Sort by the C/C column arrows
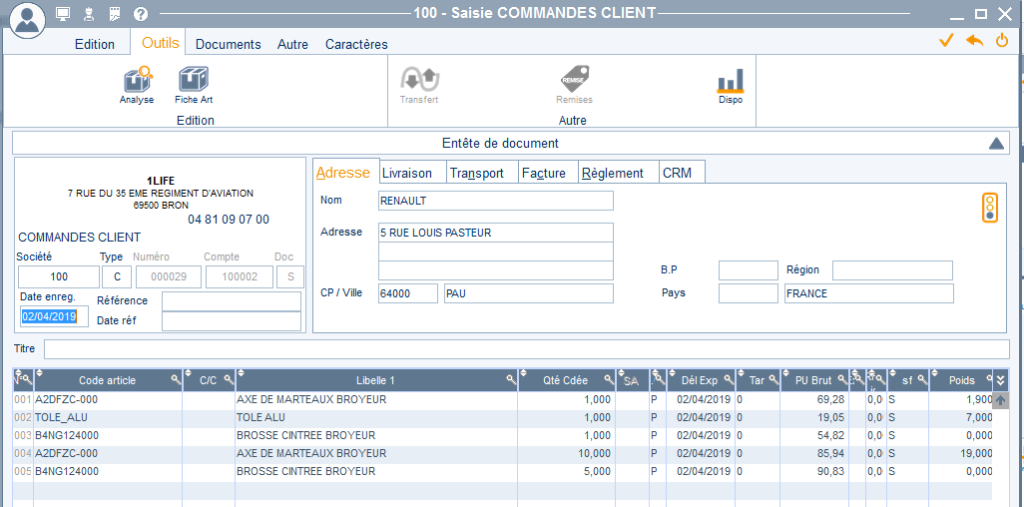Screen dimensions: 1024x507 click(x=189, y=374)
